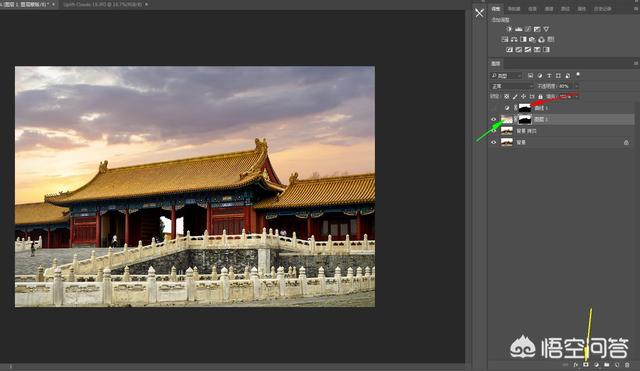640x371 pixels.
Task: Select the Background layer thumbnail
Action: (507, 142)
